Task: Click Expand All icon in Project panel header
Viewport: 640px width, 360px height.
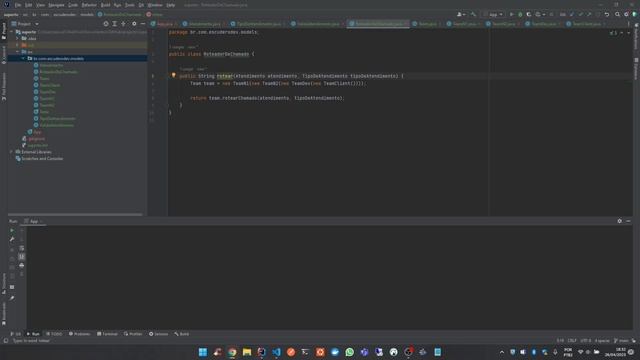Action: 114,24
